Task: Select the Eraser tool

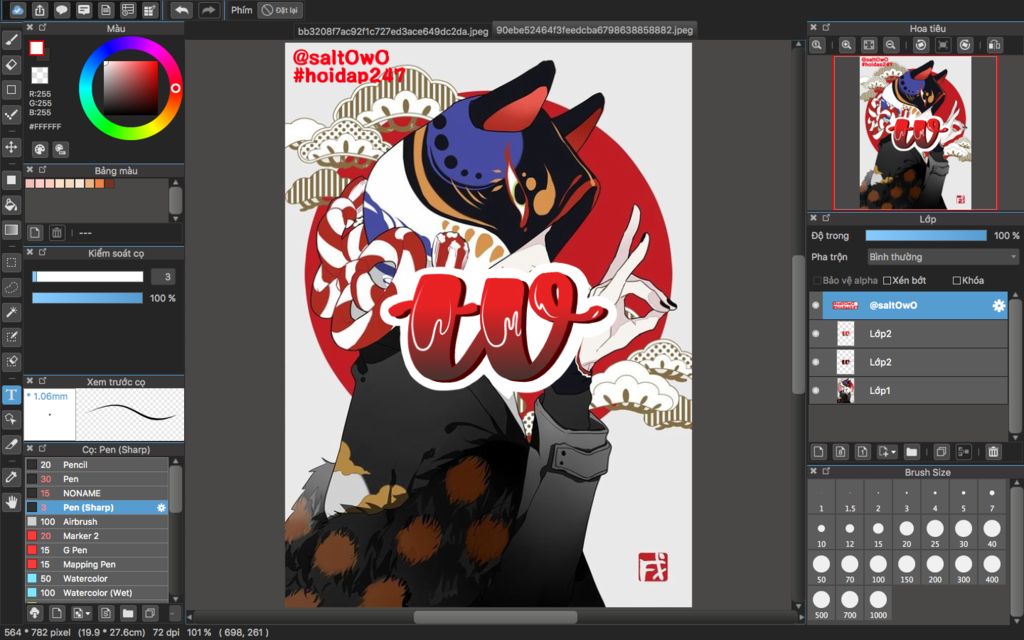Action: tap(12, 65)
